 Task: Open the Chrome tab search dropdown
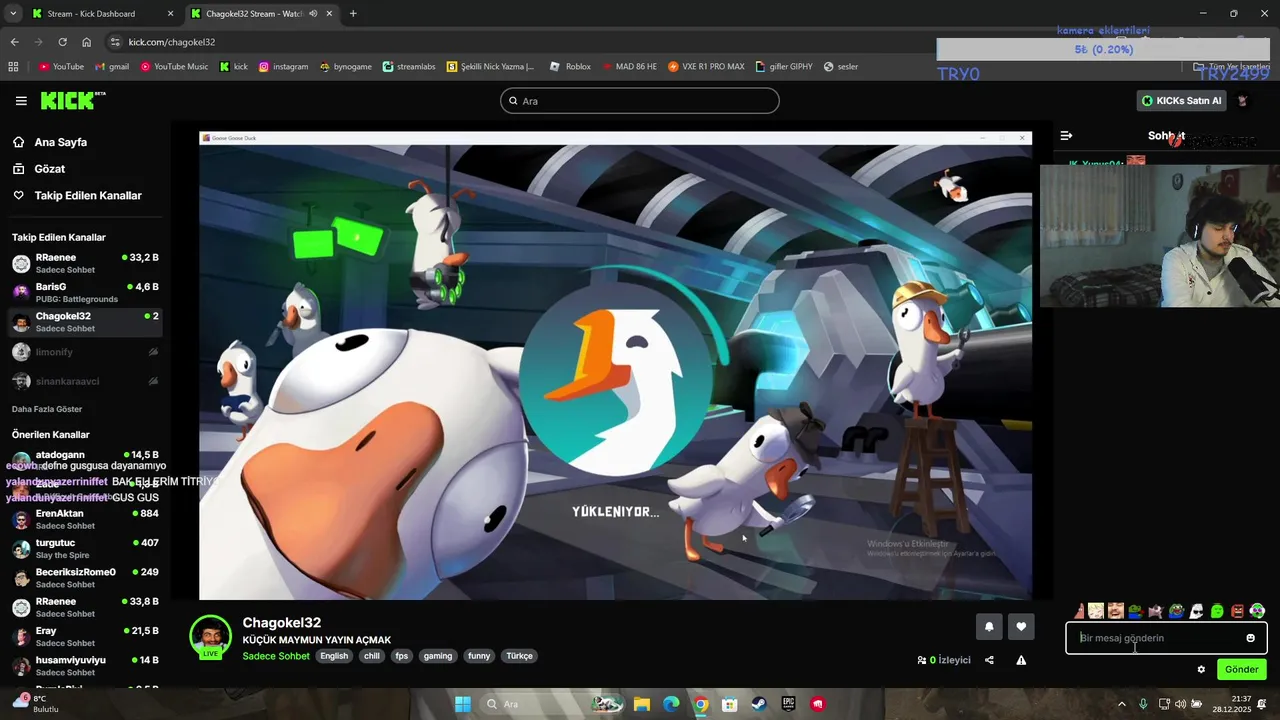[x=13, y=14]
